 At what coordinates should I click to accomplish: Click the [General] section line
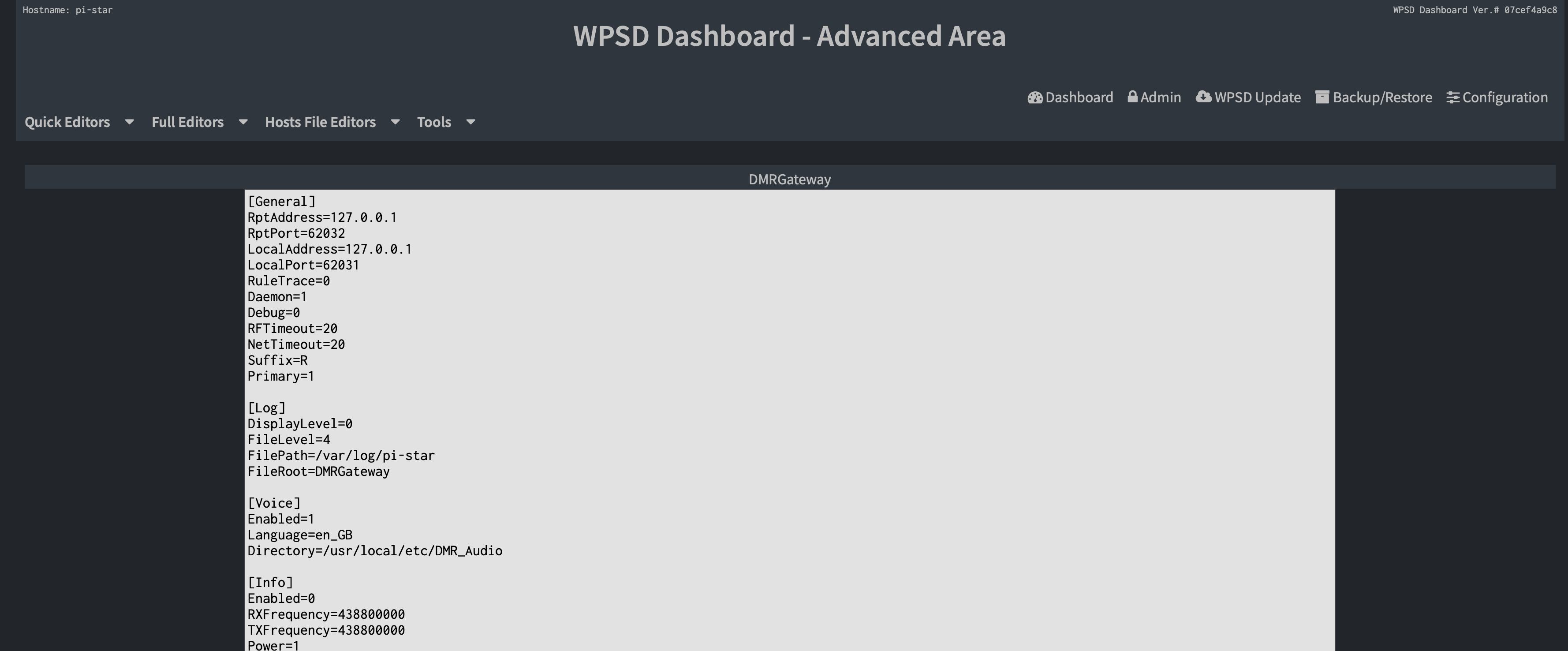coord(281,202)
